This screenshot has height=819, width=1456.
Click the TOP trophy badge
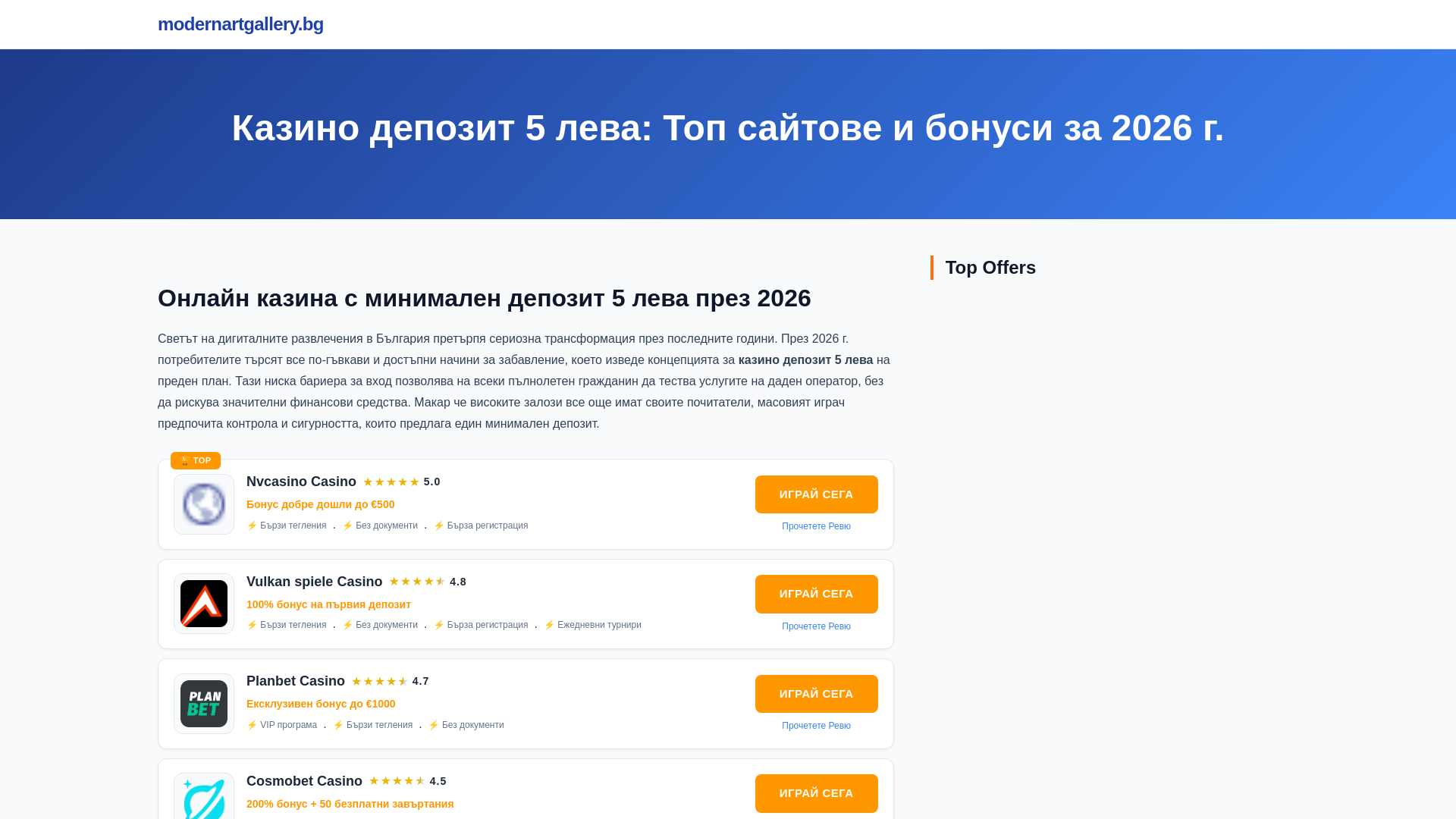196,460
